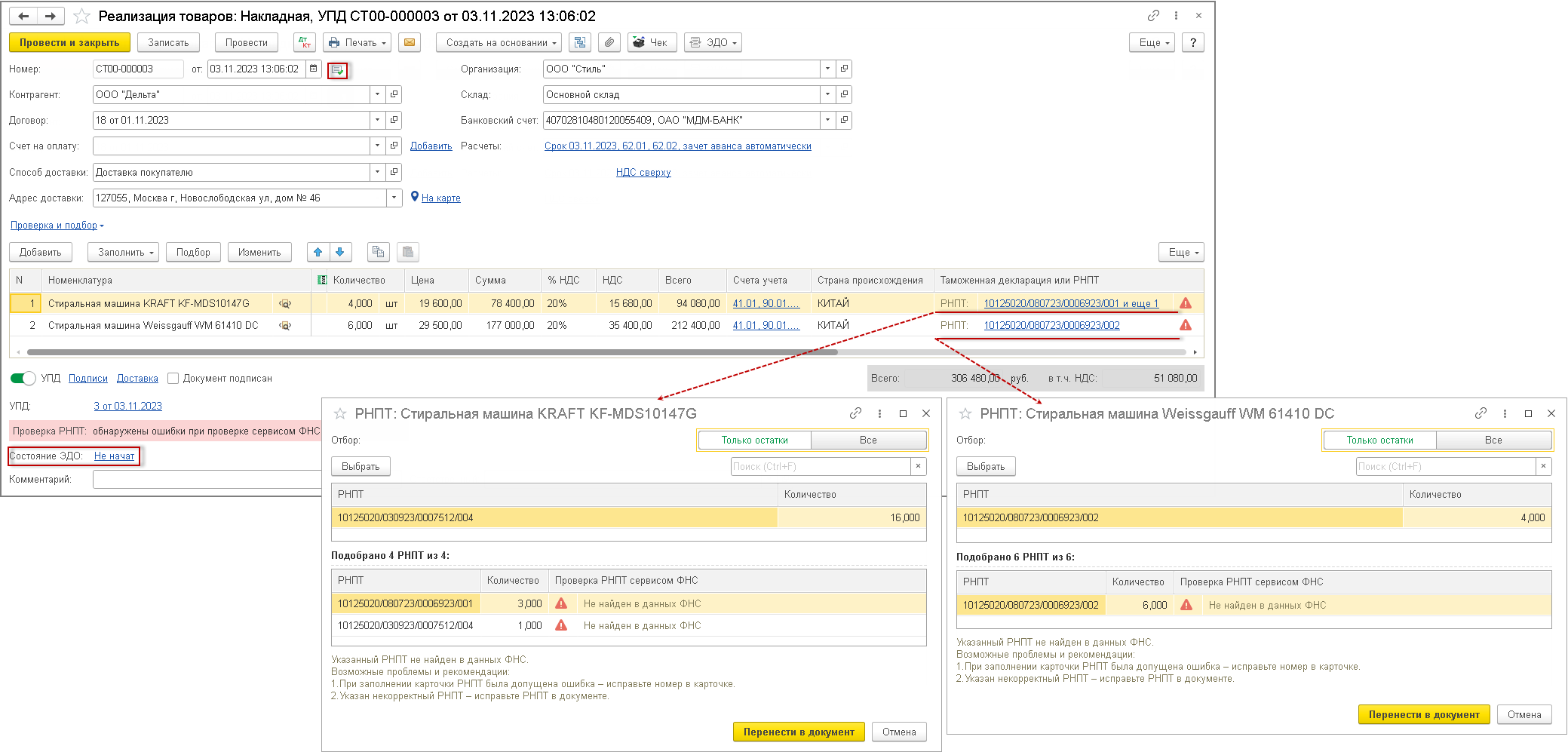Open Состояние ЭДО Не начат link
The width and height of the screenshot is (1568, 752).
(114, 456)
